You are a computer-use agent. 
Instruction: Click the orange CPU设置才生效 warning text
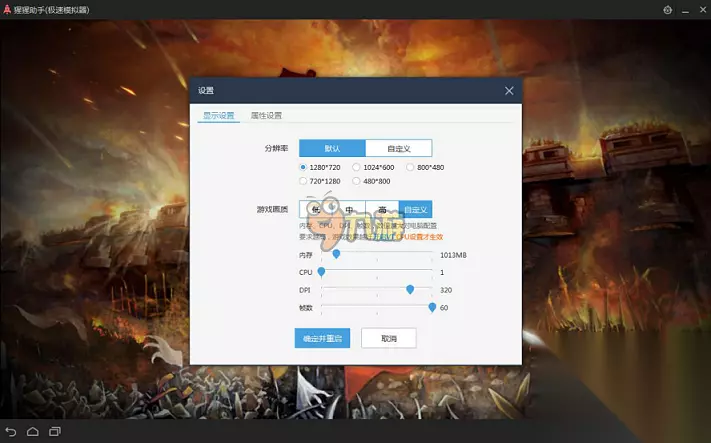[419, 237]
